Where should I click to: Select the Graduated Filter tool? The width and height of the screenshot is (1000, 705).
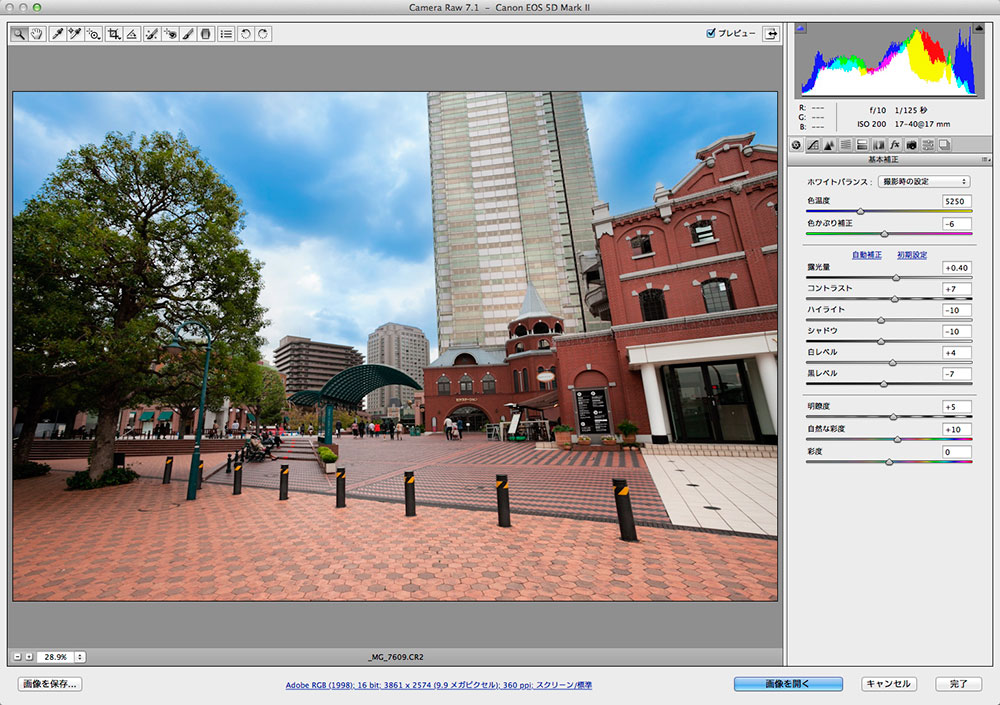click(x=205, y=34)
